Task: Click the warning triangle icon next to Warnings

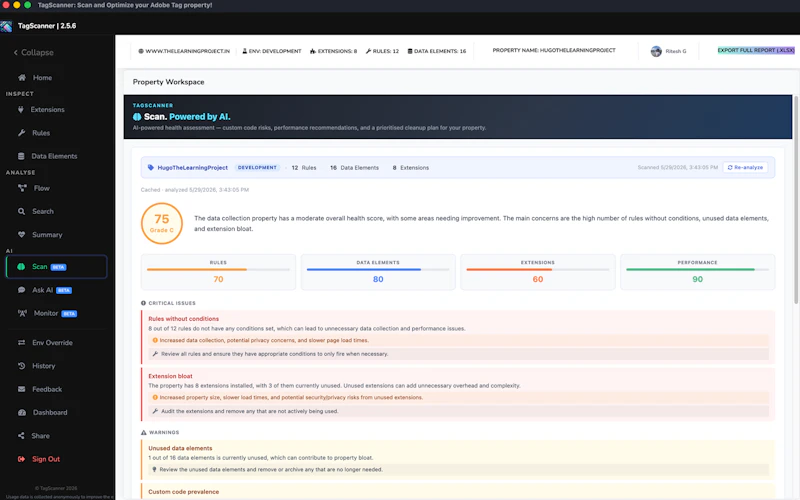Action: (143, 432)
